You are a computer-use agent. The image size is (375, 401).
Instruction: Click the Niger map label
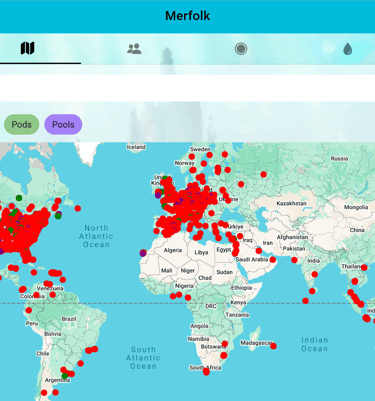188,271
